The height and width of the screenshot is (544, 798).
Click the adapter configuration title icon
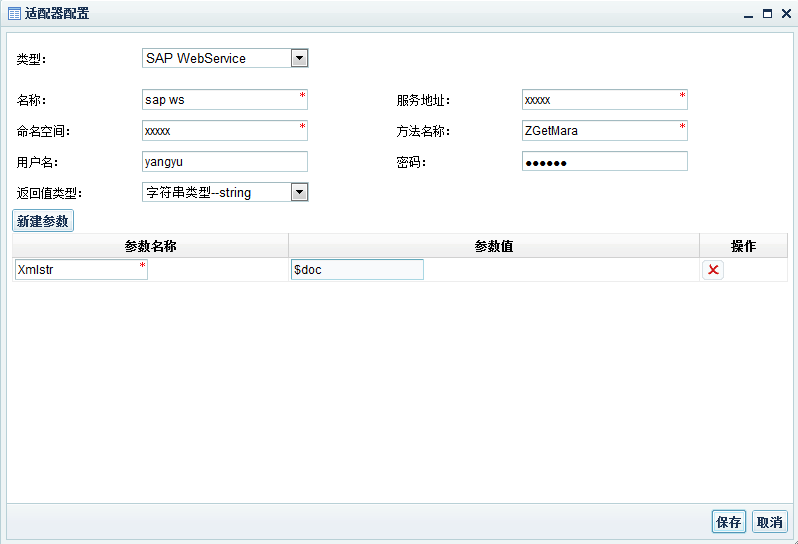tap(15, 14)
